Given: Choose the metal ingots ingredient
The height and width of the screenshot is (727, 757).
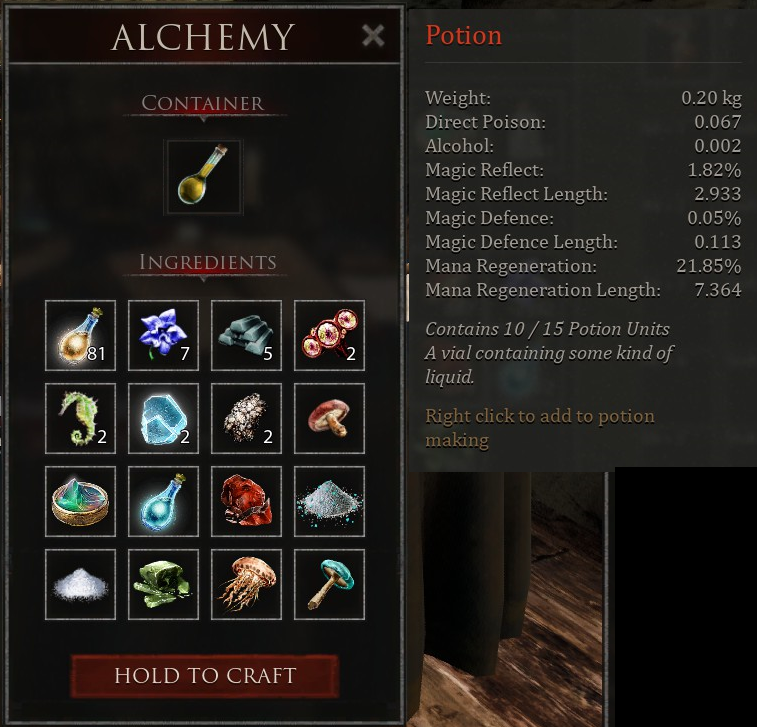Looking at the screenshot, I should pyautogui.click(x=246, y=336).
